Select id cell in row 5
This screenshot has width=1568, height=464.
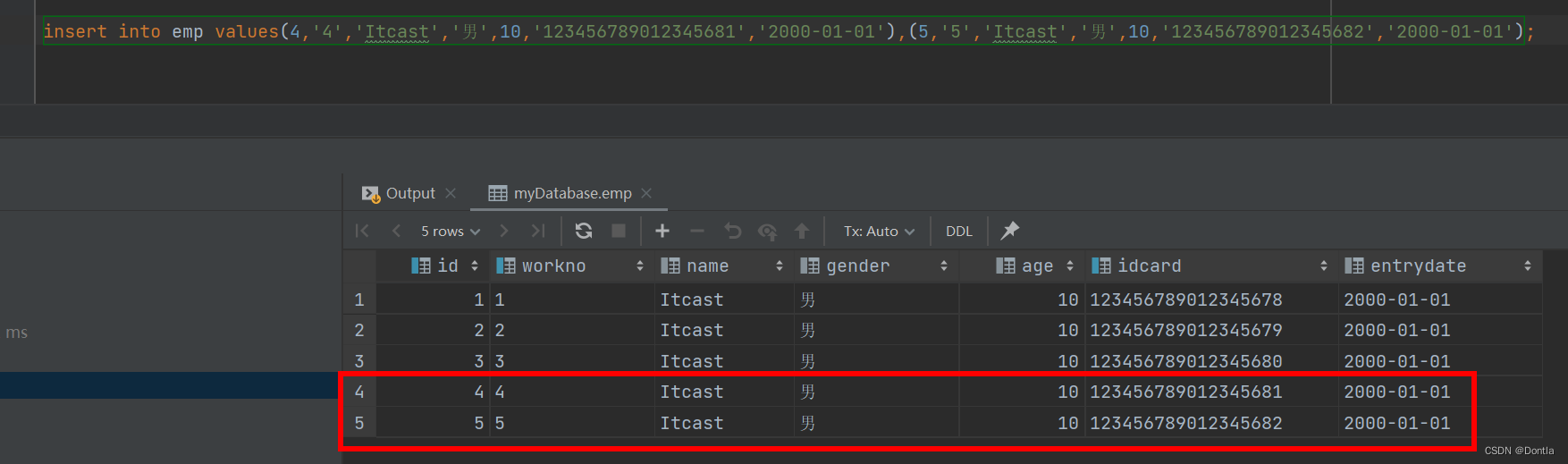pos(433,423)
